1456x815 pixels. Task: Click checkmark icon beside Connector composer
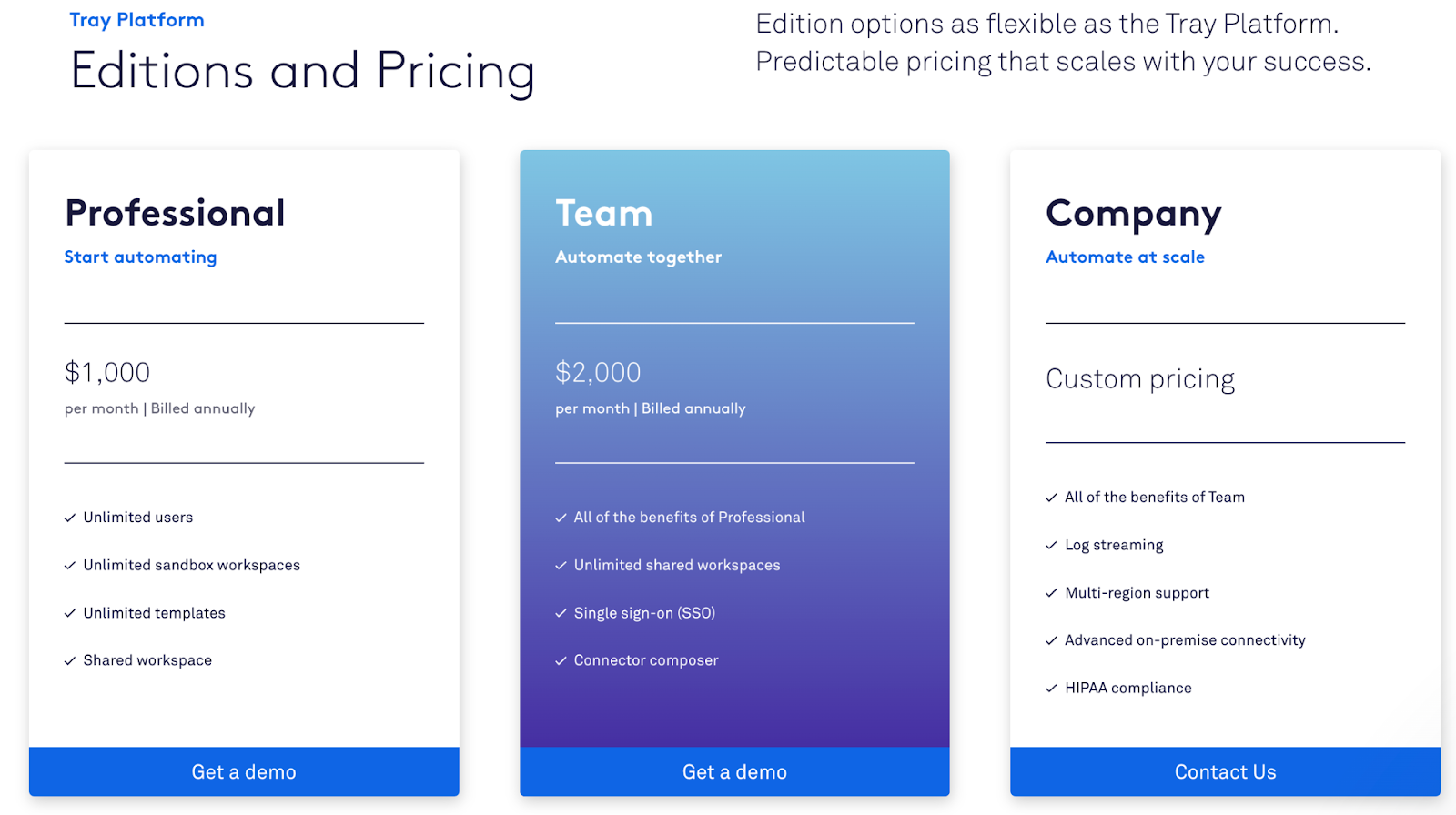click(x=561, y=661)
